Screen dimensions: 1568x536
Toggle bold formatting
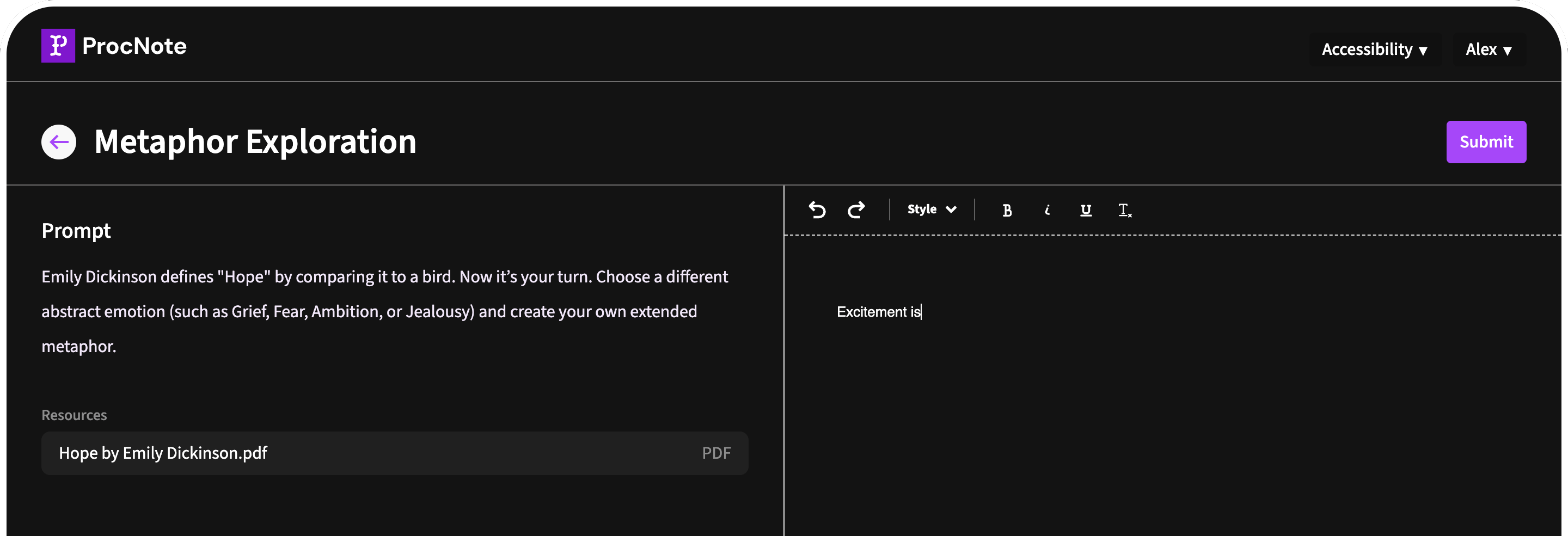pyautogui.click(x=1007, y=210)
